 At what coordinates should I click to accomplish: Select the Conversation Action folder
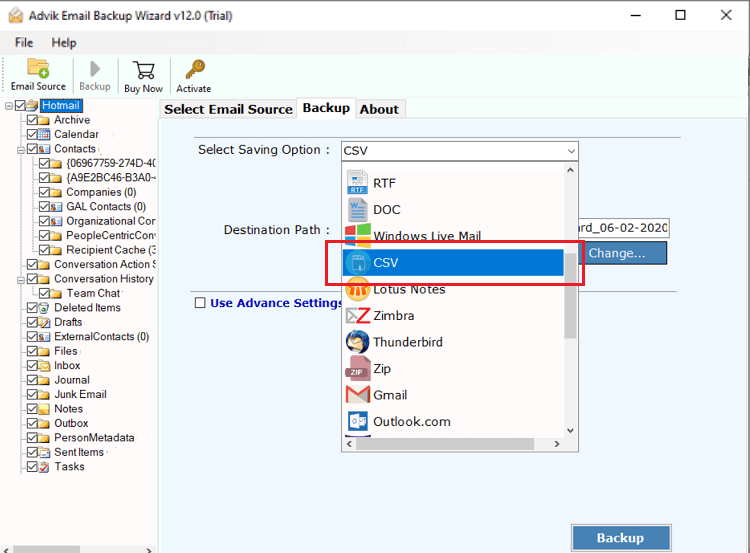[105, 264]
